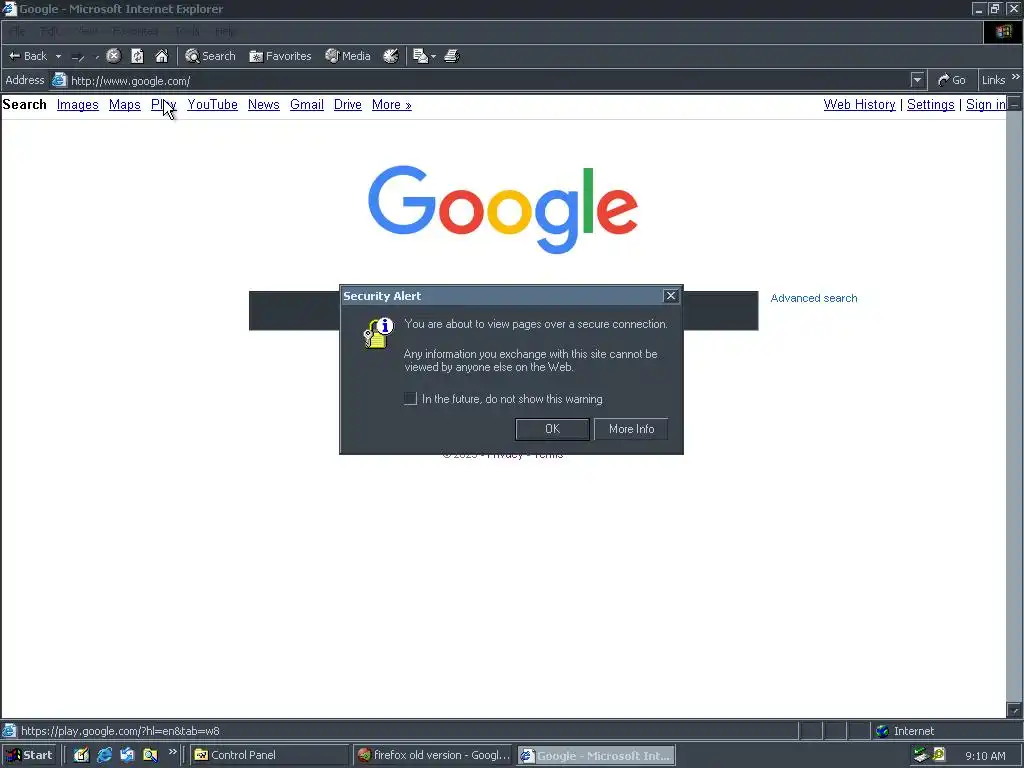Click the Sign in link
This screenshot has width=1024, height=768.
pos(986,104)
